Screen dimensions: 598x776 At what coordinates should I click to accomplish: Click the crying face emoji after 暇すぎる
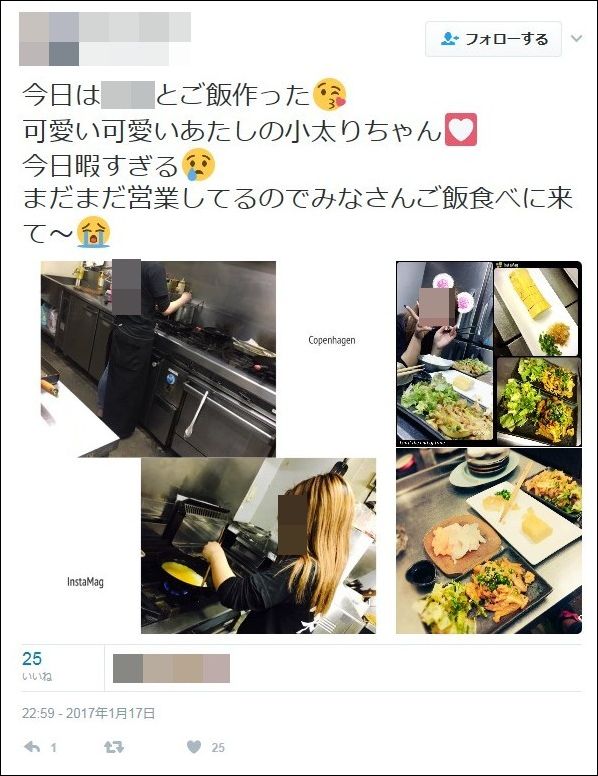coord(199,165)
